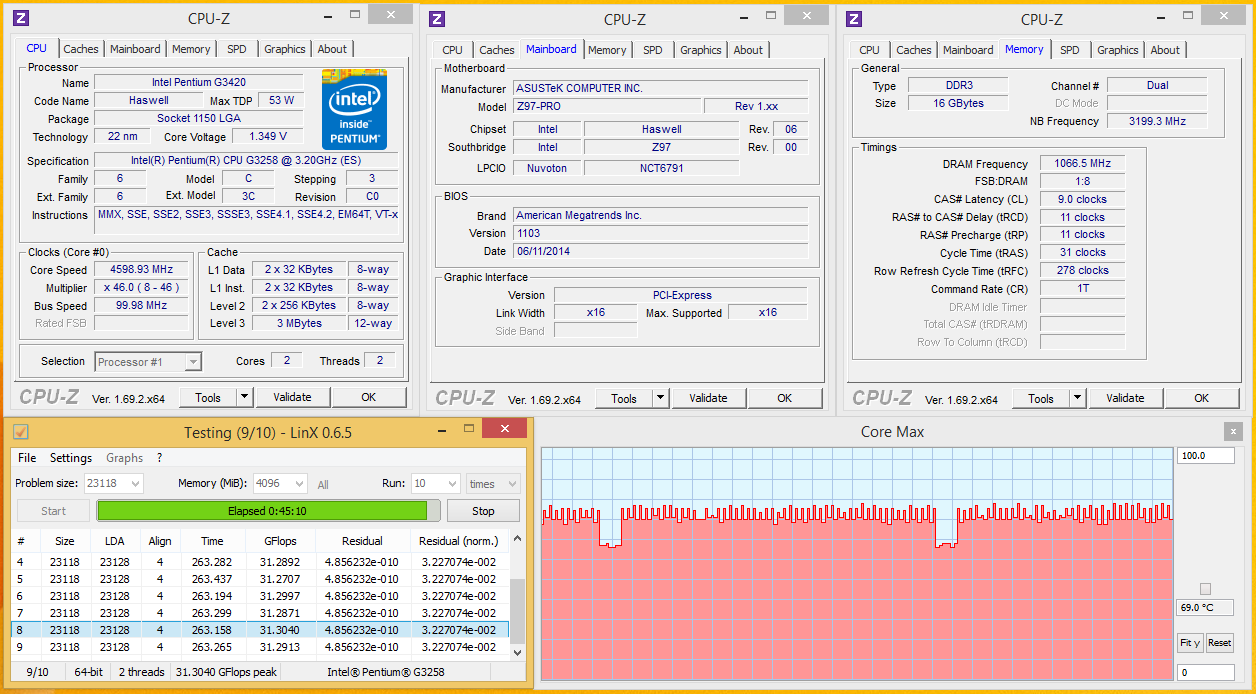Click the green Elapsed 0:45:10 progress bar
The image size is (1256, 694).
point(268,511)
